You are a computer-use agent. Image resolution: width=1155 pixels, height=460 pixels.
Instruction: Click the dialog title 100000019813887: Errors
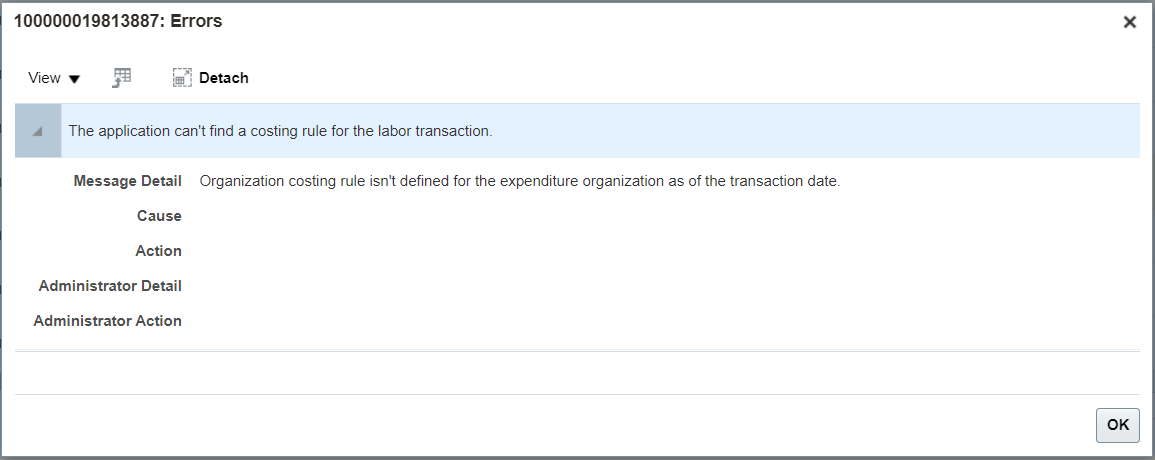coord(118,22)
